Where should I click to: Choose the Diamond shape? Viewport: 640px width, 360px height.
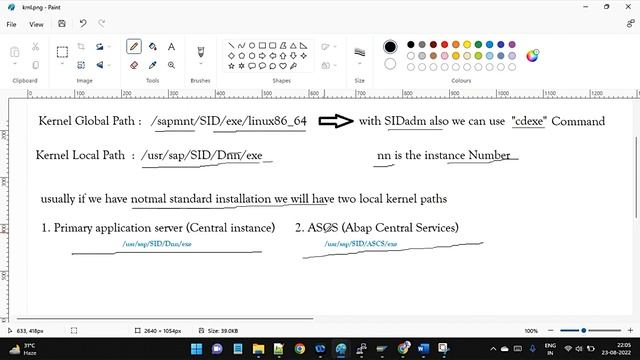231,56
